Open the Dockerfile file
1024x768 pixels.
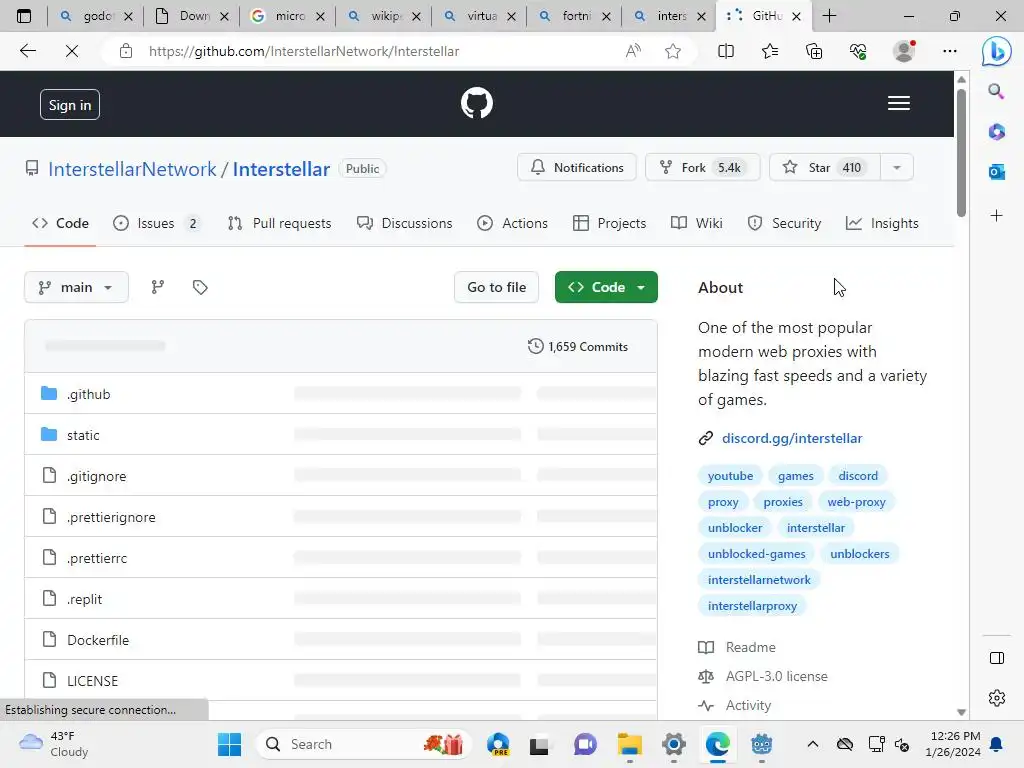98,640
